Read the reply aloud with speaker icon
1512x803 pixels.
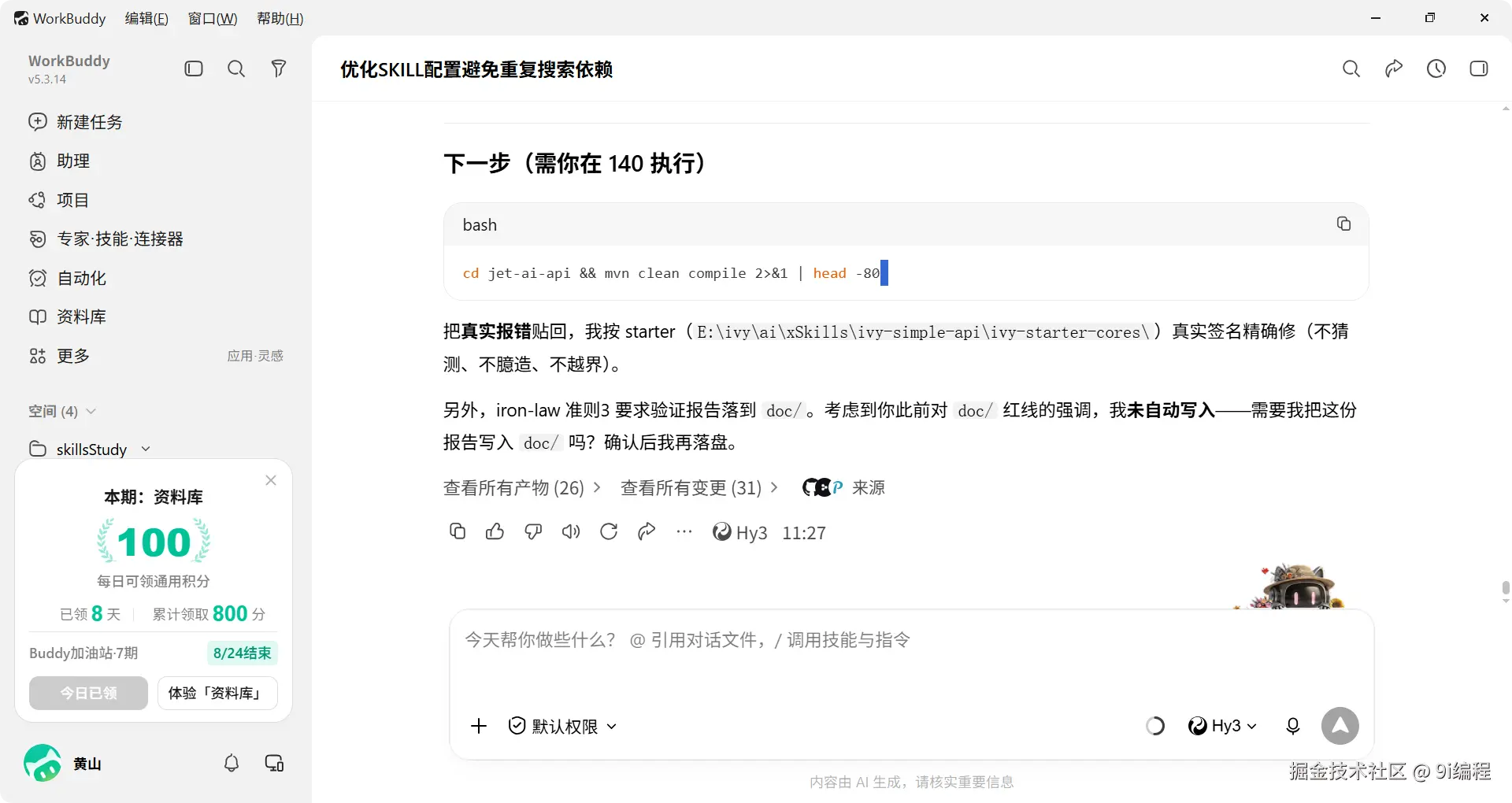coord(571,531)
